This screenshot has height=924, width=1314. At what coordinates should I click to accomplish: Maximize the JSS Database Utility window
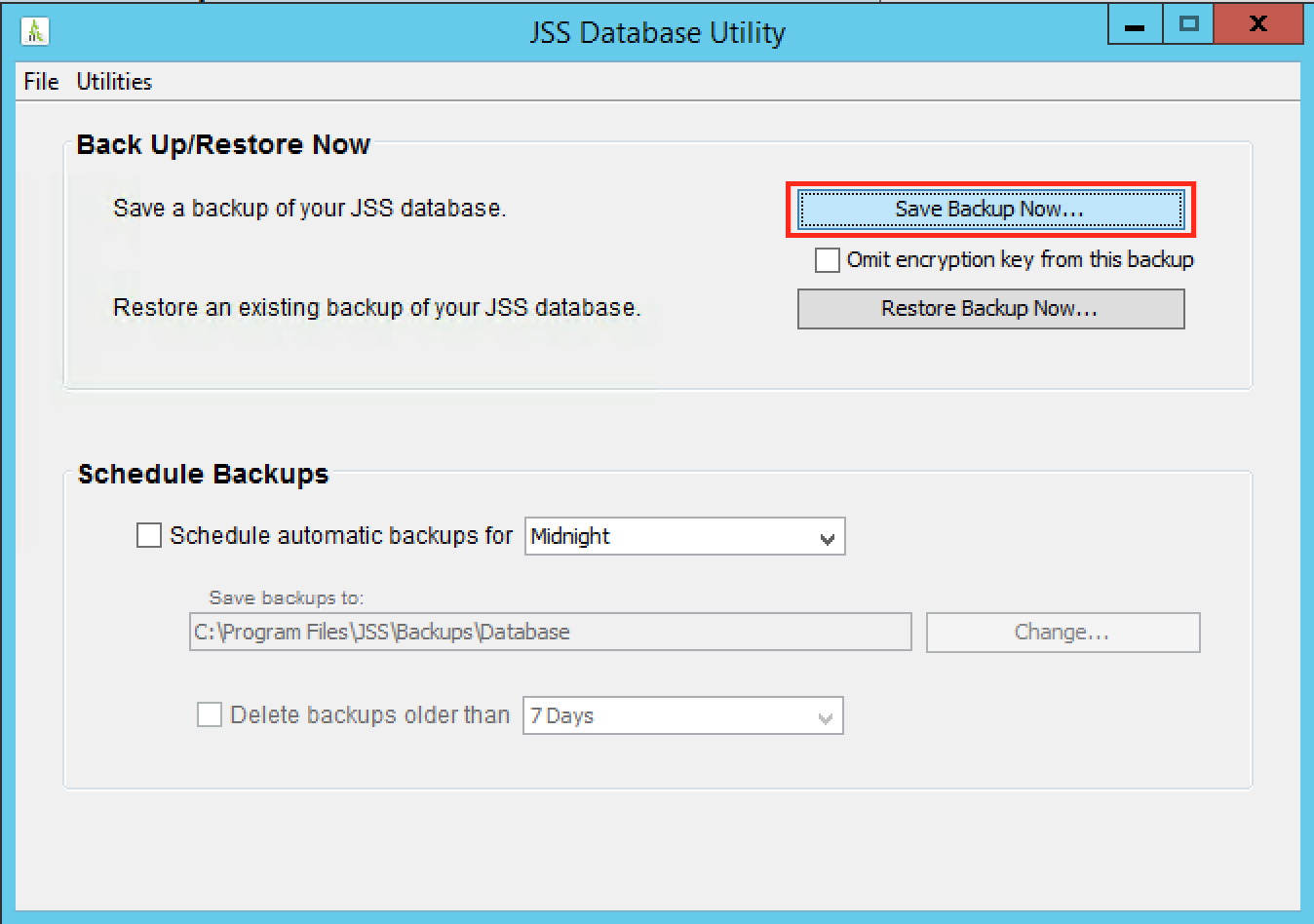click(x=1188, y=26)
